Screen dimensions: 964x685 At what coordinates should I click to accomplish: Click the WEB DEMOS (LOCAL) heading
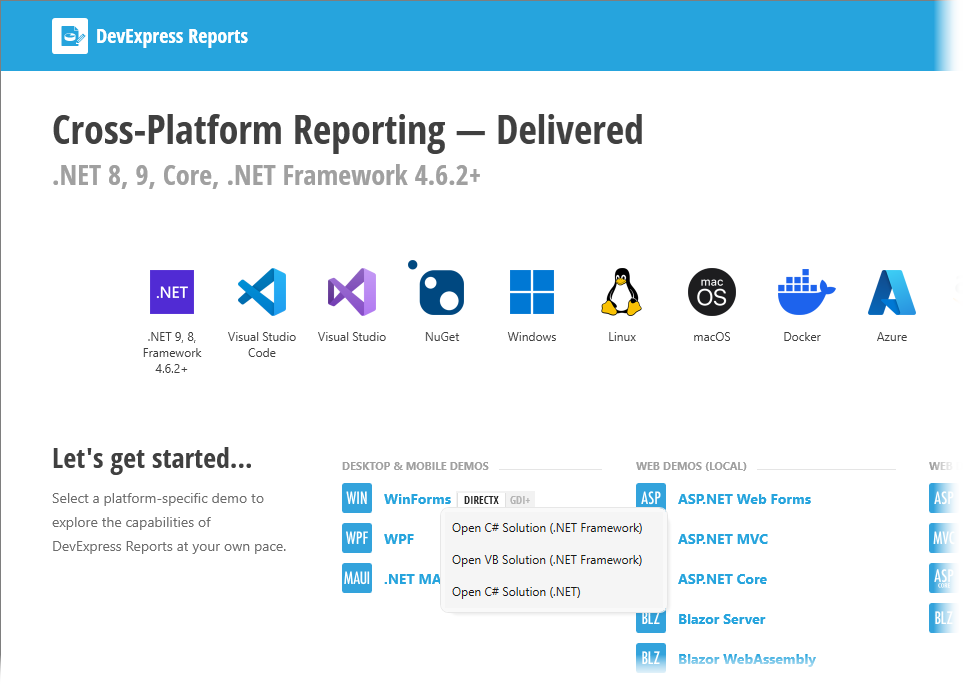tap(691, 466)
